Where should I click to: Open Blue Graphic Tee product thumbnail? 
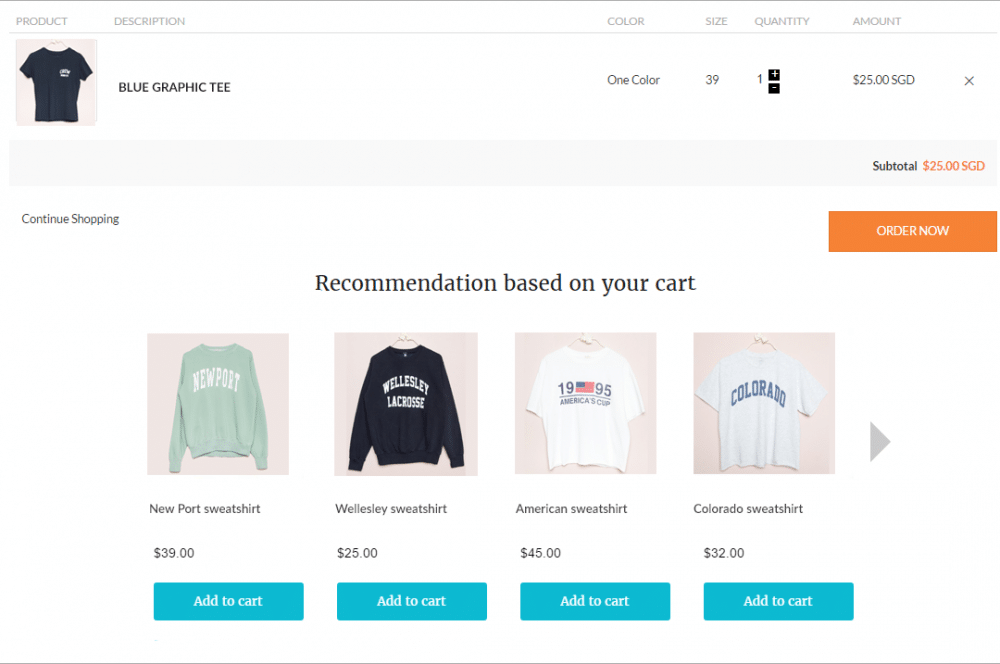(56, 82)
